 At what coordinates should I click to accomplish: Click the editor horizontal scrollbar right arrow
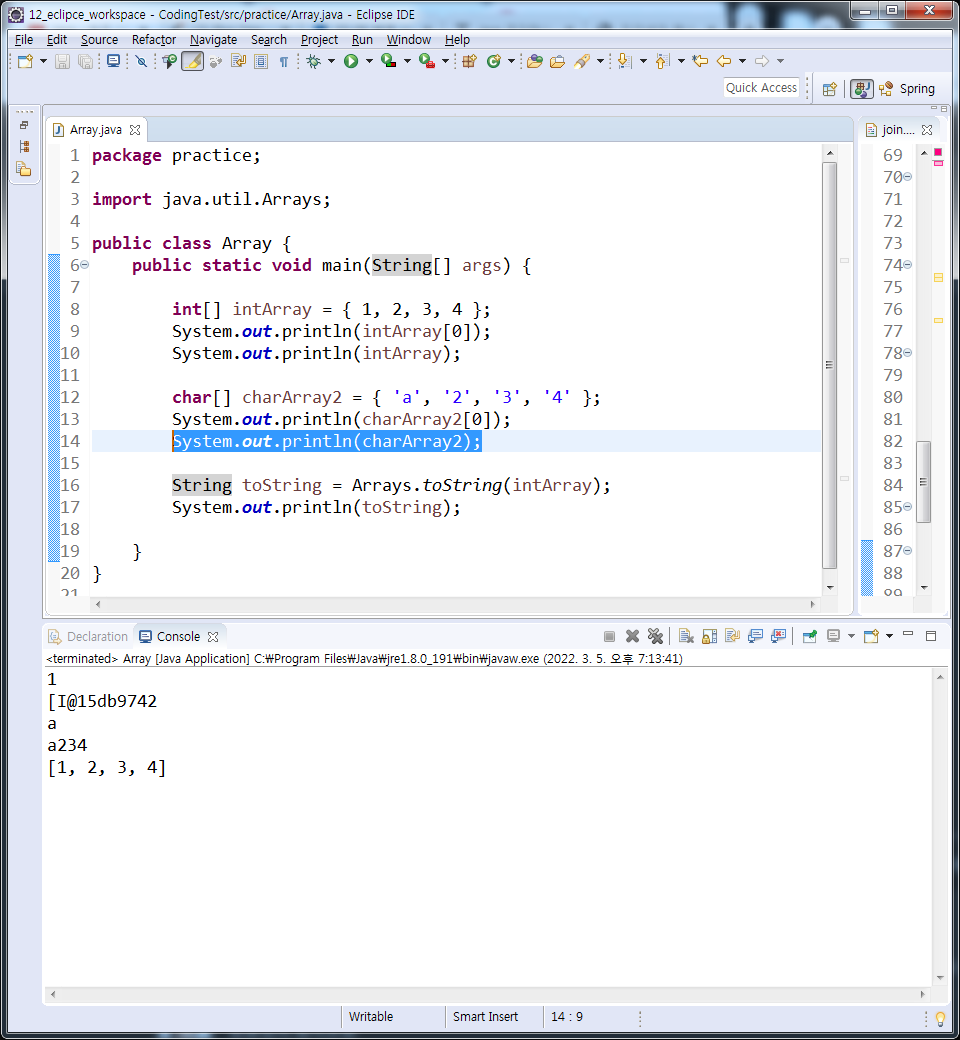point(813,604)
